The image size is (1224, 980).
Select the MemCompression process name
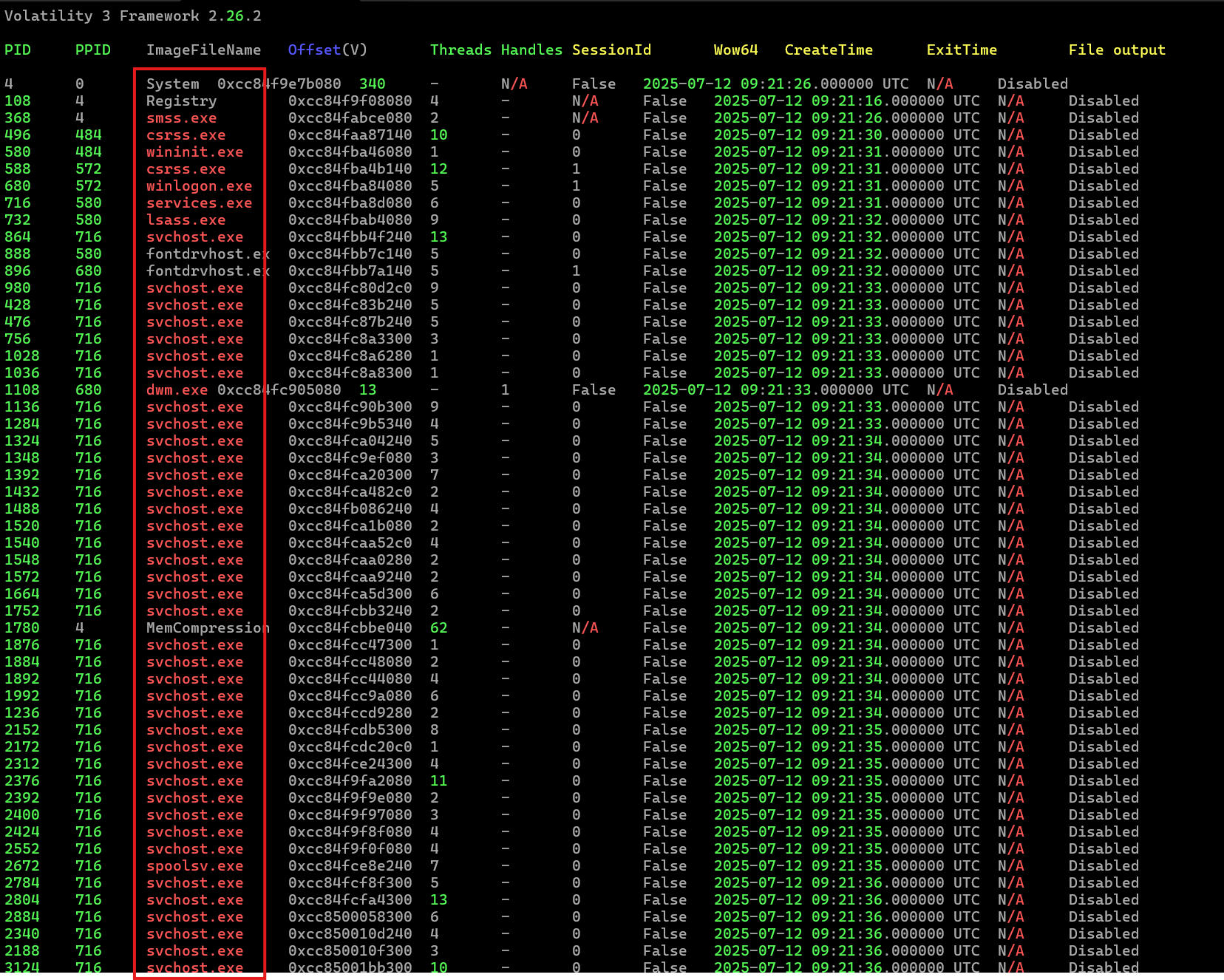[208, 627]
